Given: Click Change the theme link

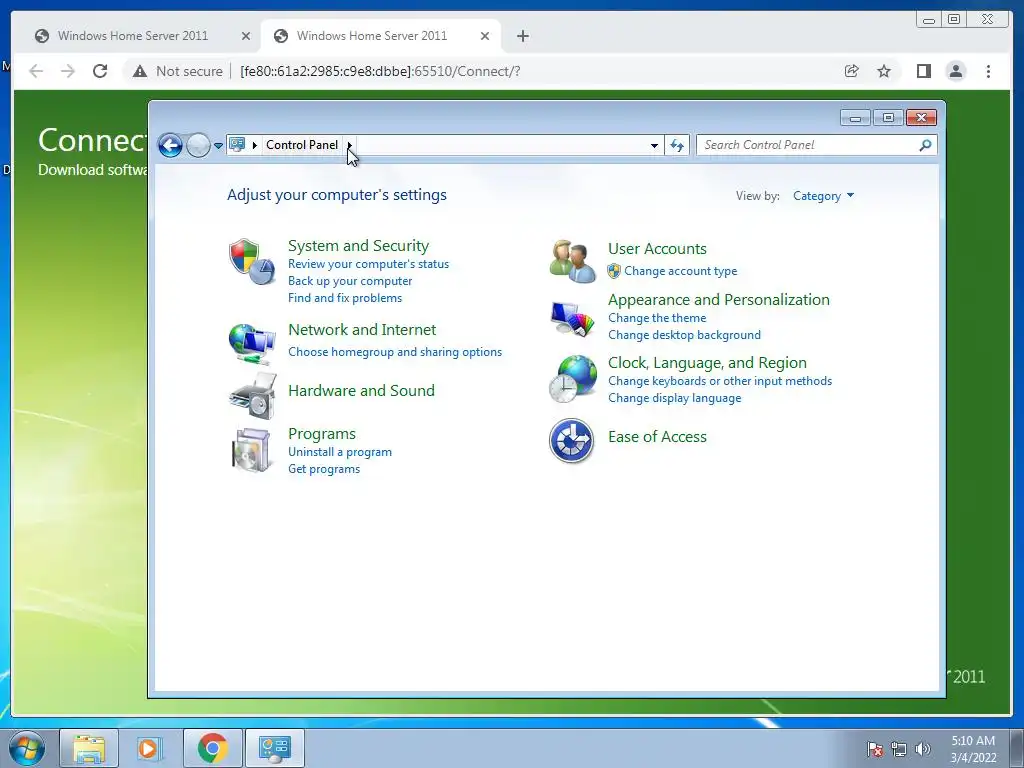Looking at the screenshot, I should click(657, 318).
